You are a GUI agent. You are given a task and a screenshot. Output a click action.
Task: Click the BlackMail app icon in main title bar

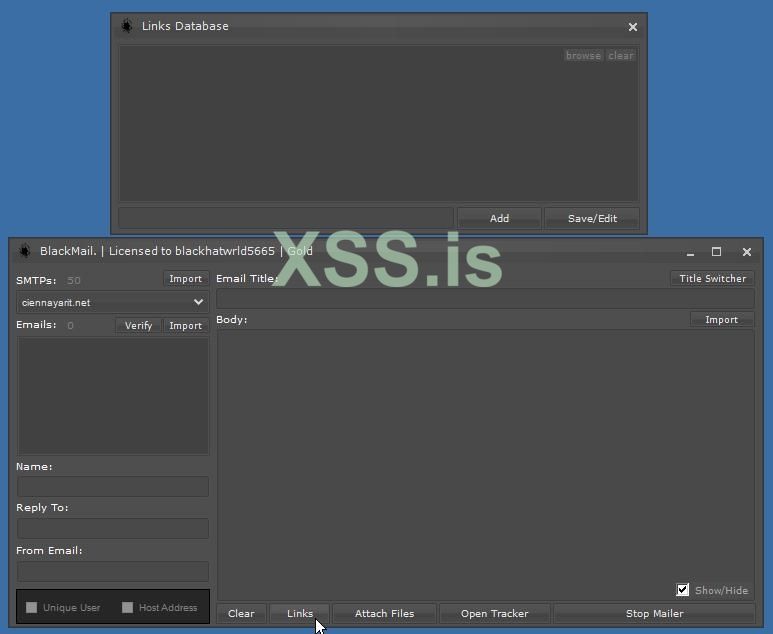pyautogui.click(x=24, y=251)
